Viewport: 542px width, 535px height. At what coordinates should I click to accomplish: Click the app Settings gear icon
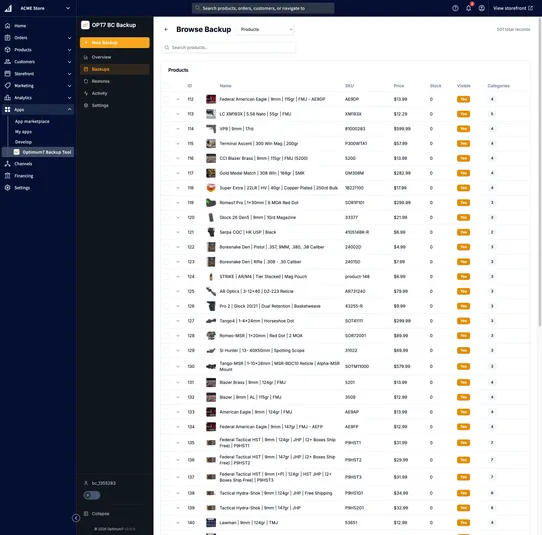pyautogui.click(x=86, y=105)
